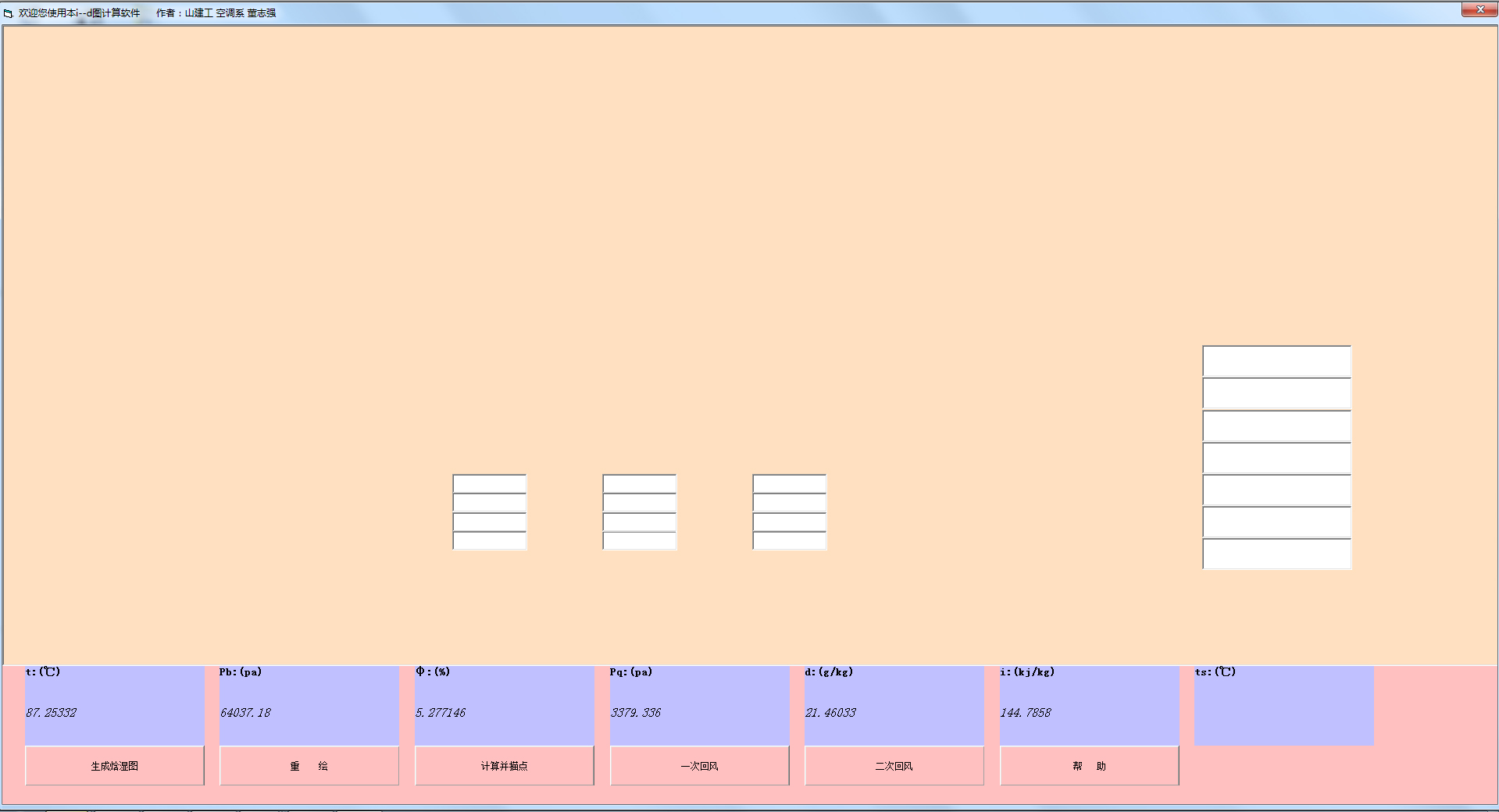Focus the first box in right small input group
The width and height of the screenshot is (1499, 812).
[790, 483]
